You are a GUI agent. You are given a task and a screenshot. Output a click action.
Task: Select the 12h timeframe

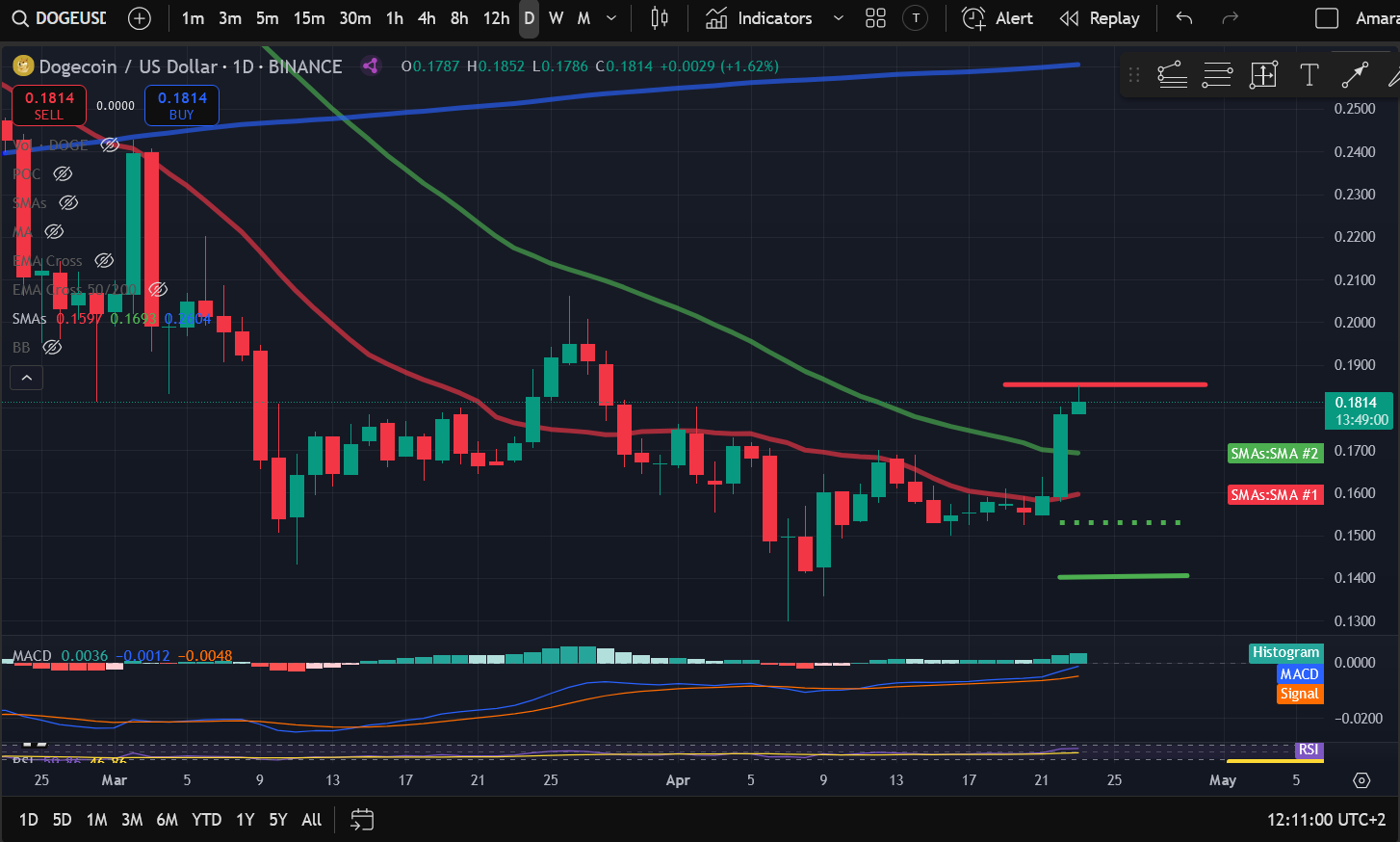click(x=496, y=18)
